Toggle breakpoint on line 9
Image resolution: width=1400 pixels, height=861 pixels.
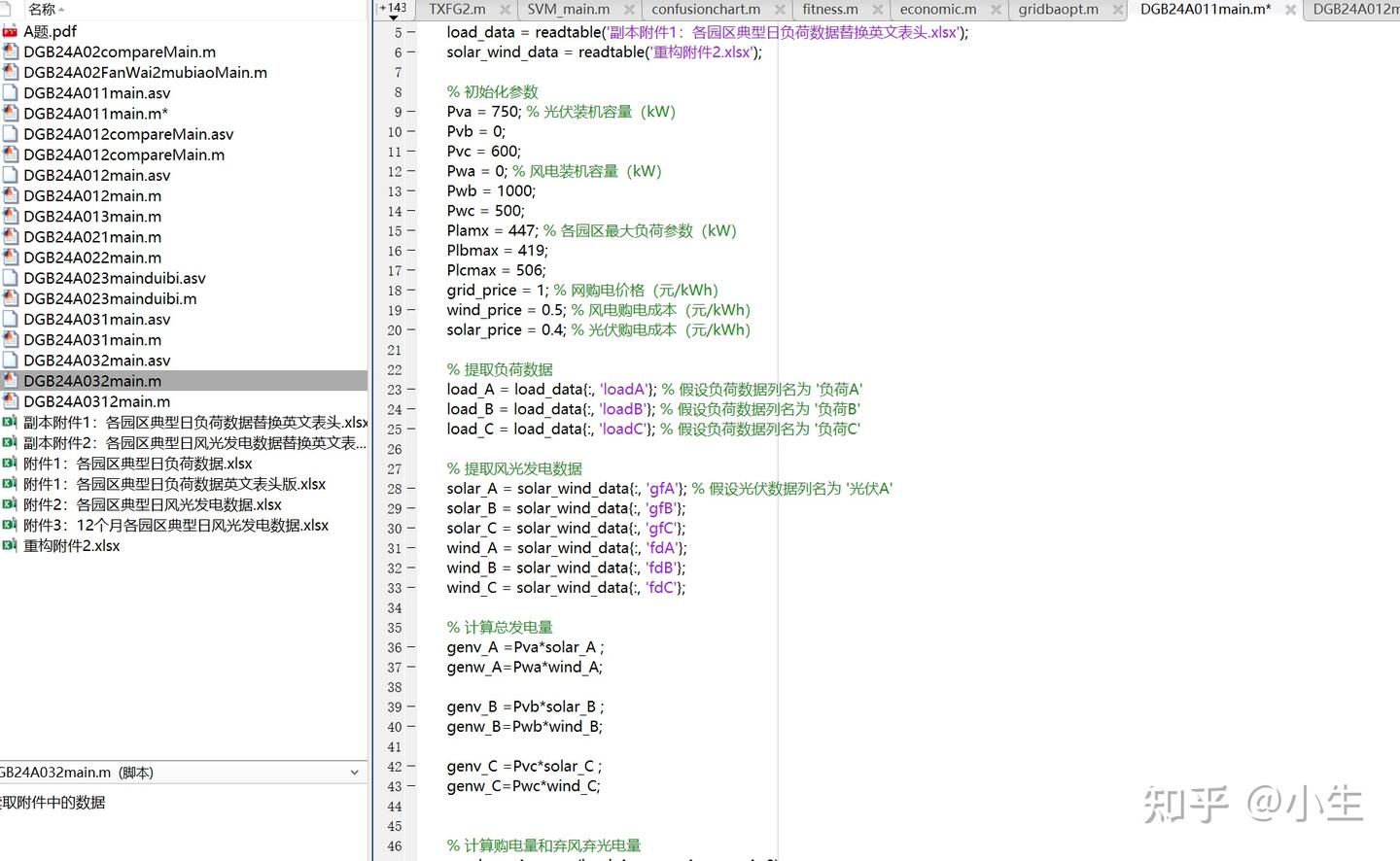click(410, 112)
